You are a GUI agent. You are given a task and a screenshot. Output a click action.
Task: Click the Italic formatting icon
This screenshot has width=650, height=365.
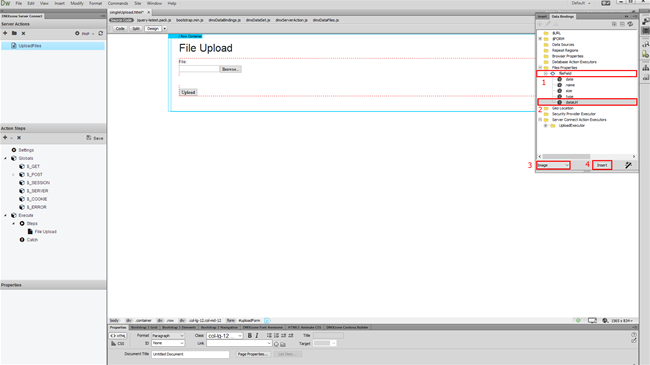pos(257,336)
